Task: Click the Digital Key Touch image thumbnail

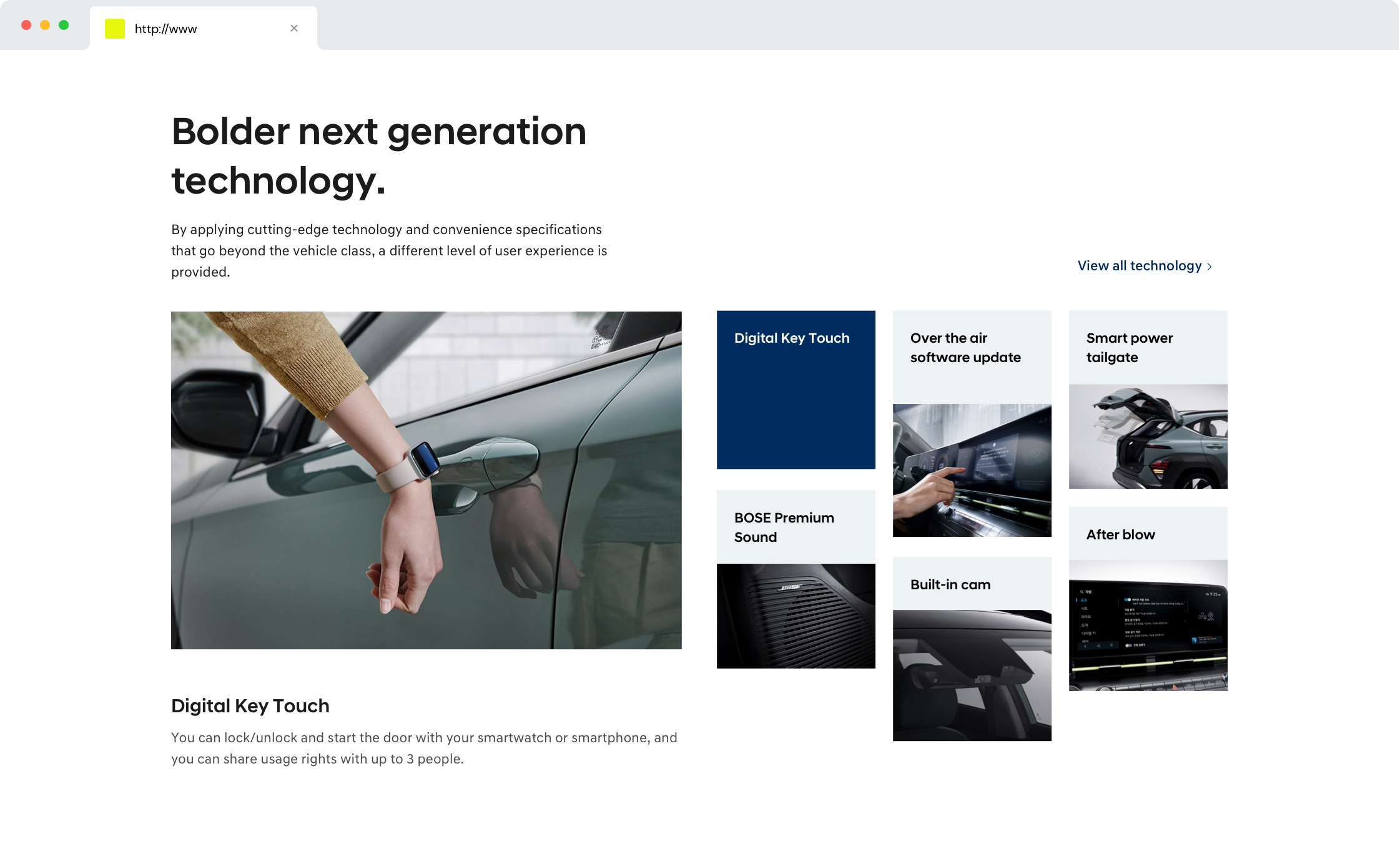Action: point(796,390)
